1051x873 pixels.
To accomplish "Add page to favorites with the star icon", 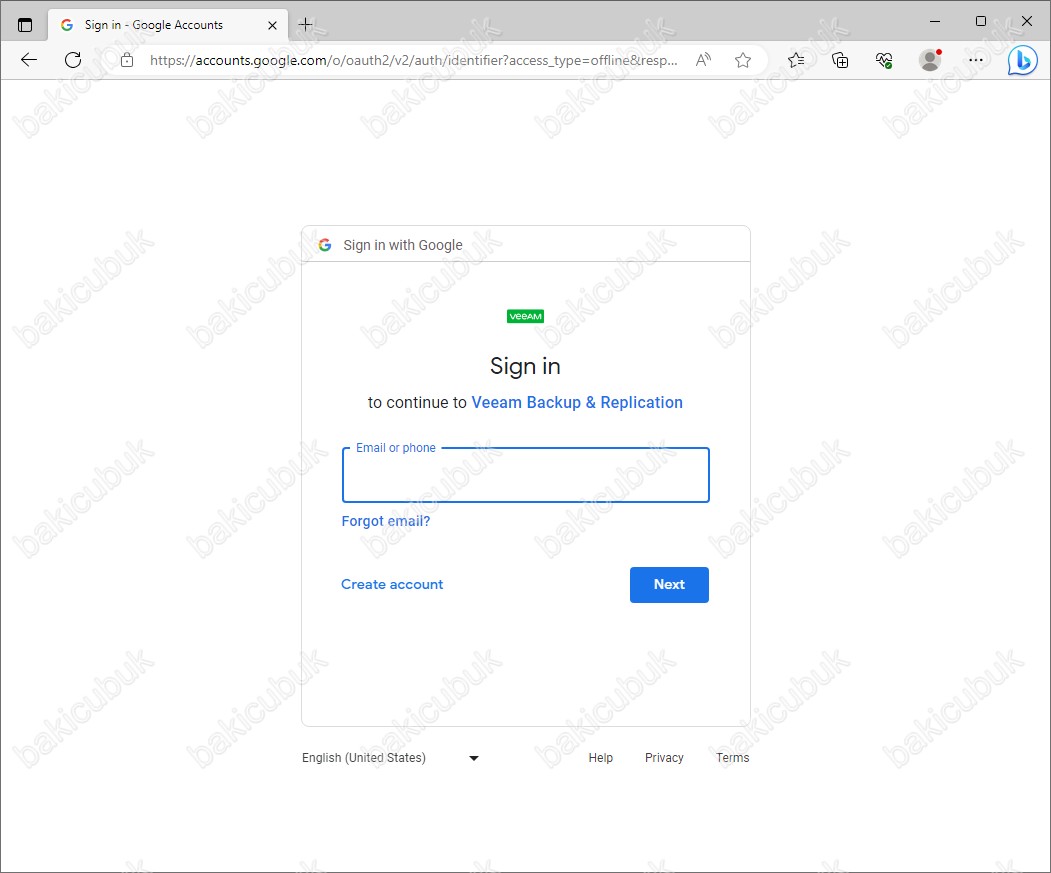I will click(743, 60).
